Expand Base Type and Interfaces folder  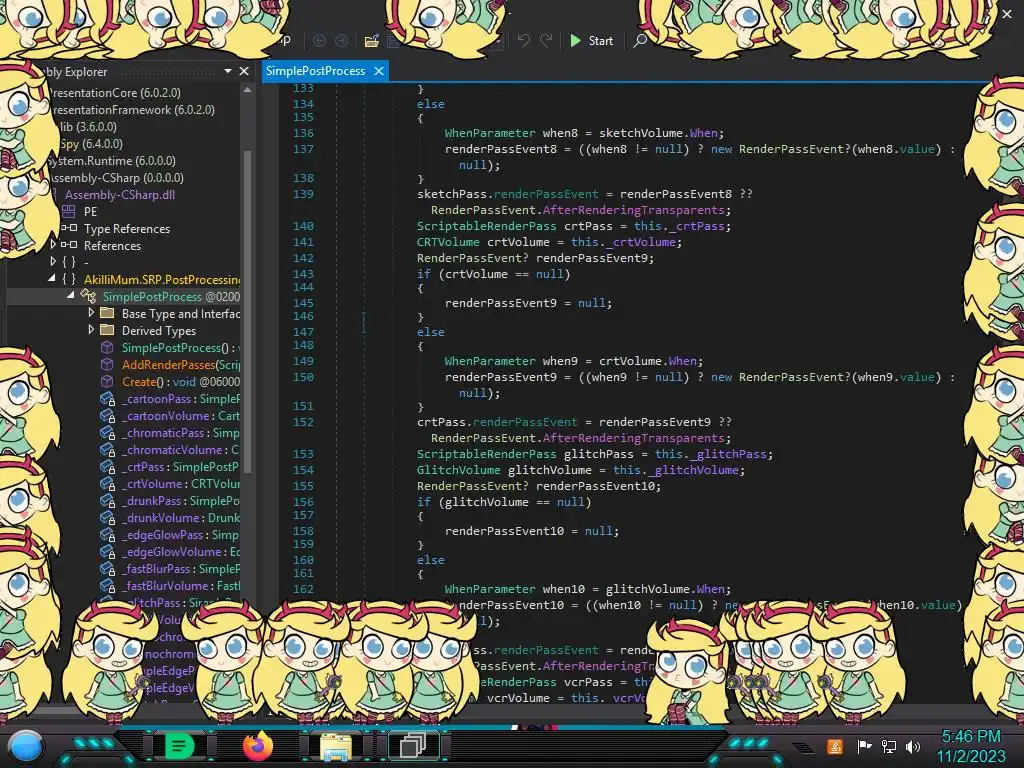pos(91,313)
